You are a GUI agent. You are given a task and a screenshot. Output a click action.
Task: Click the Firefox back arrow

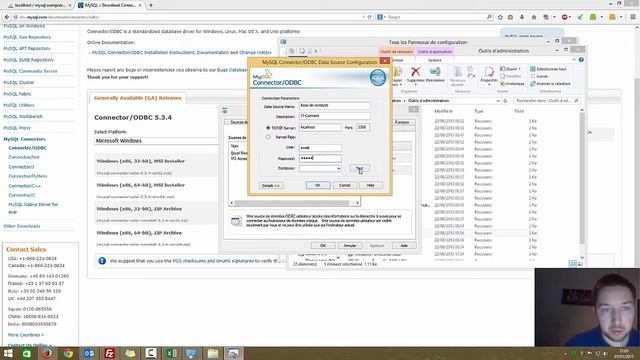coord(7,17)
